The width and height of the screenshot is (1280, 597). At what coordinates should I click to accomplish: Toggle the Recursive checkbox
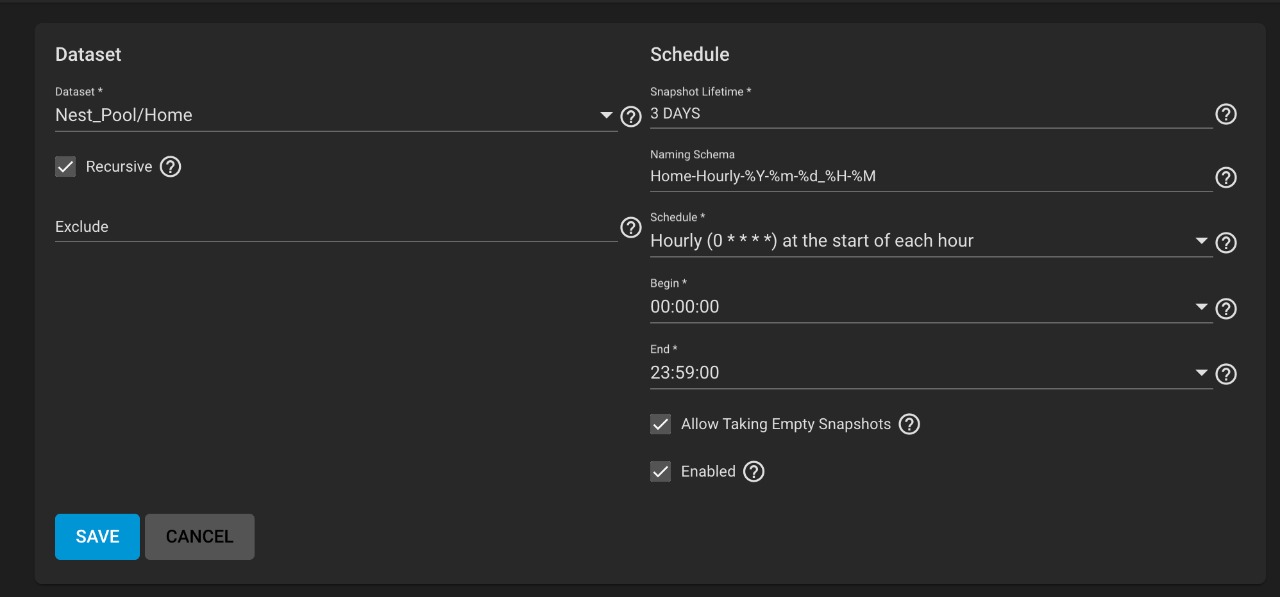pyautogui.click(x=66, y=167)
